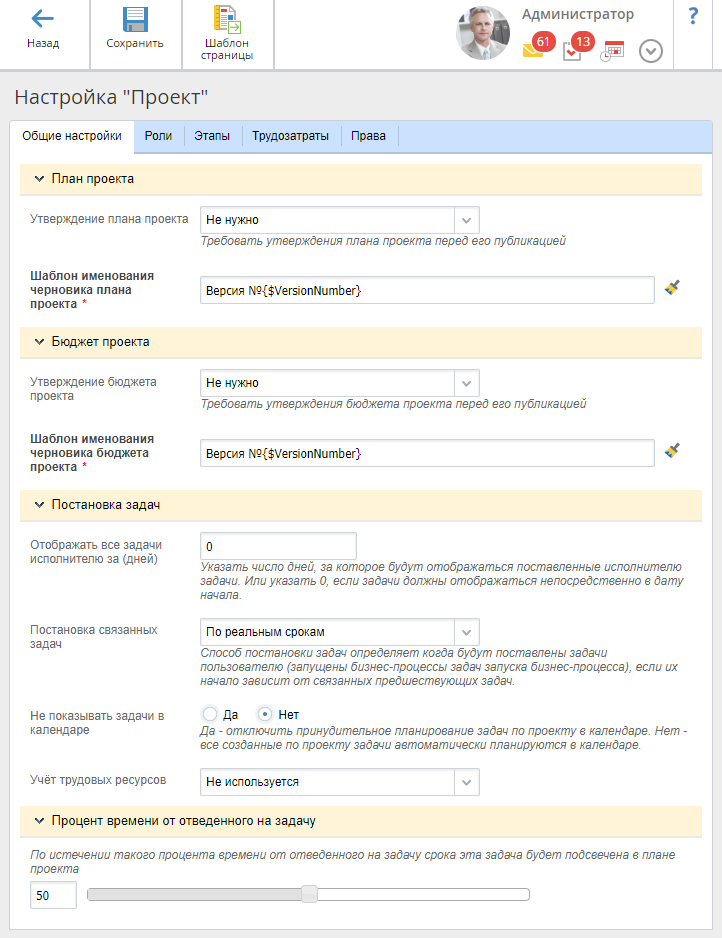The image size is (722, 938).
Task: Click the percent time slider handle
Action: coord(310,894)
